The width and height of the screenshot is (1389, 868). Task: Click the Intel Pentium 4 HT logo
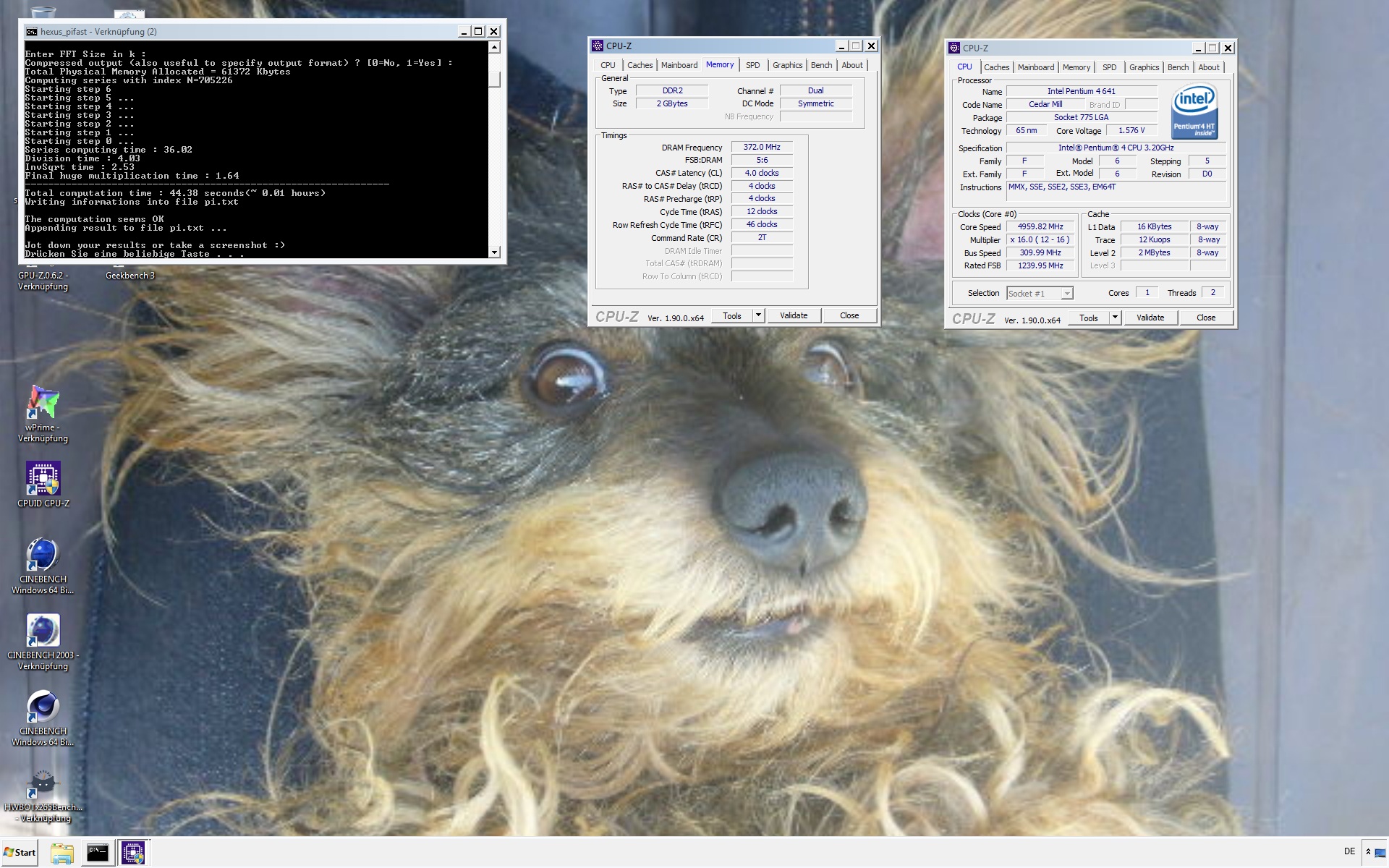pos(1194,111)
